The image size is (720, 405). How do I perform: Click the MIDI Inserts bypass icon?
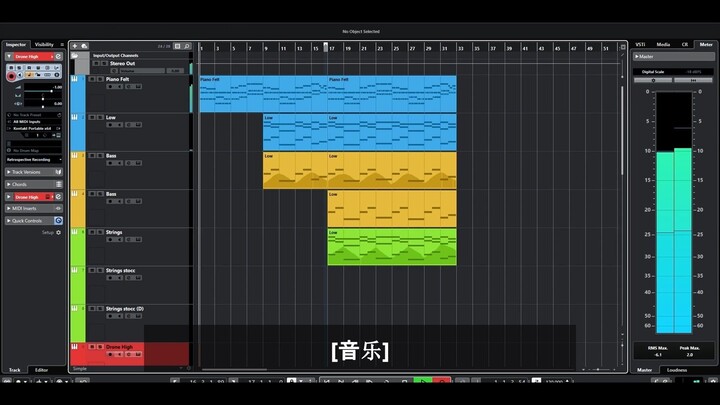[x=58, y=208]
